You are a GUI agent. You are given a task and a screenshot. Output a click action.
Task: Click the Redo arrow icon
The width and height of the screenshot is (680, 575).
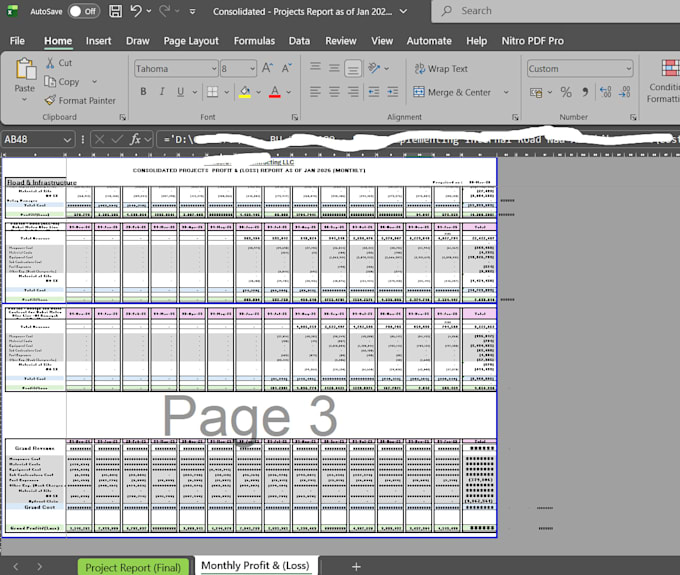(164, 11)
